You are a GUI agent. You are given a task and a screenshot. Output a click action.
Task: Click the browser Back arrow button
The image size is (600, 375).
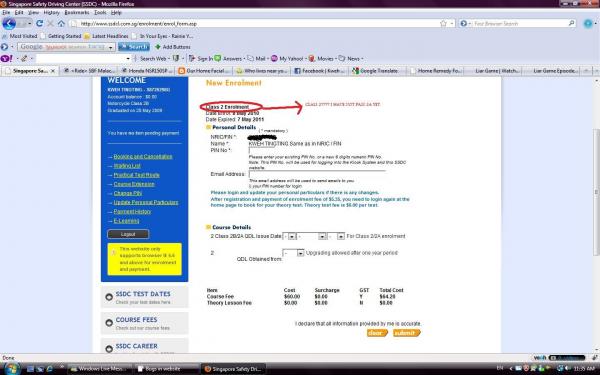8,24
